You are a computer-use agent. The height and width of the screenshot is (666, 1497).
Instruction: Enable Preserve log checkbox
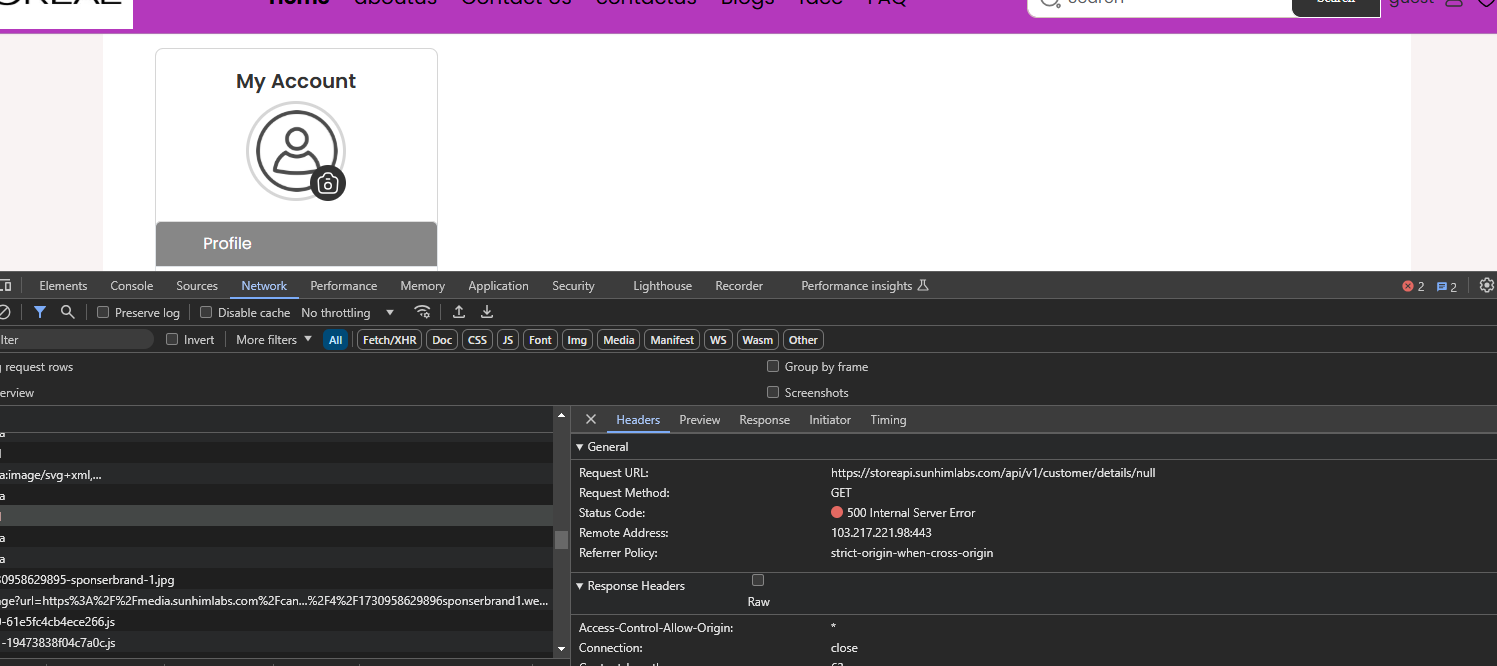pyautogui.click(x=103, y=312)
